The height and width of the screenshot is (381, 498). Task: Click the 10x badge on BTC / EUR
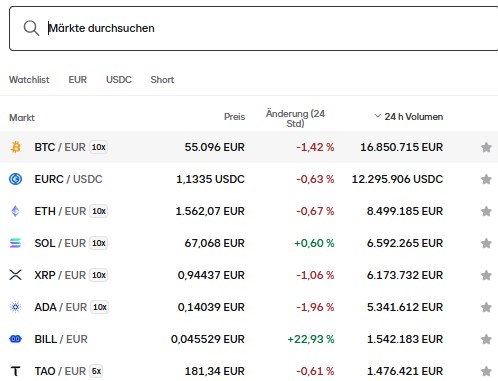(99, 147)
